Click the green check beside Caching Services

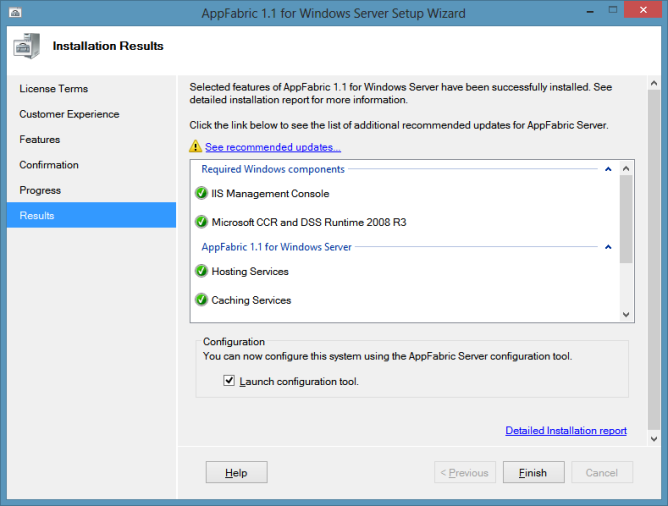(x=202, y=300)
